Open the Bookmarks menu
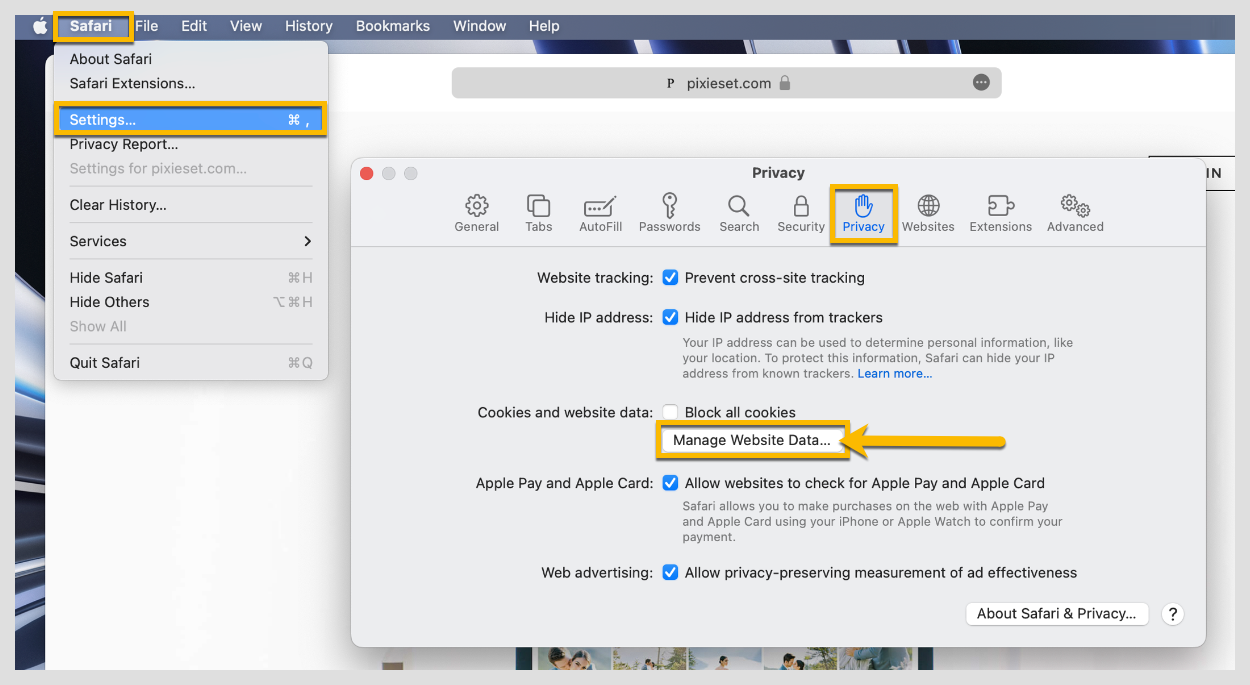 click(392, 26)
